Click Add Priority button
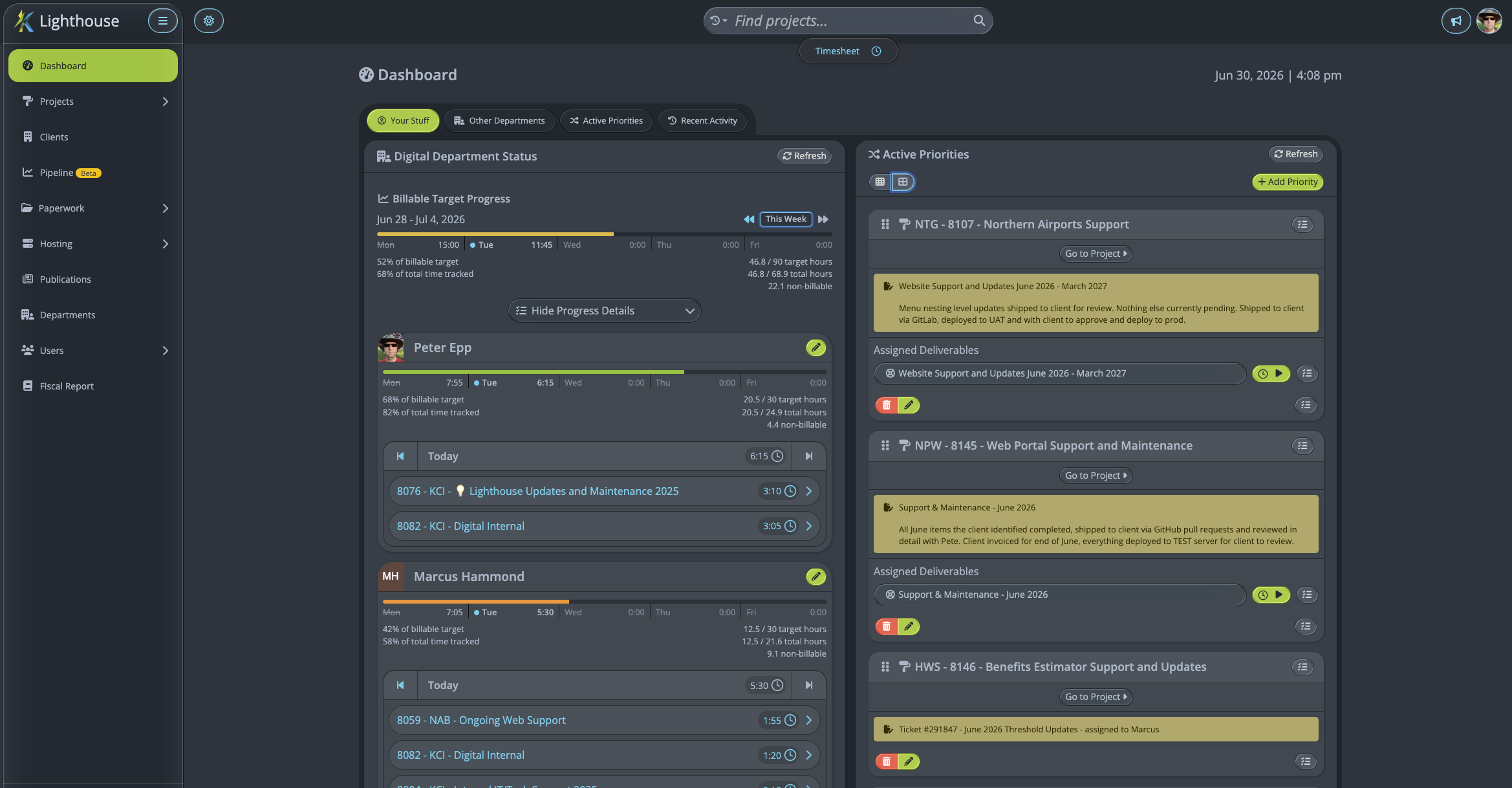This screenshot has height=788, width=1512. (1288, 182)
